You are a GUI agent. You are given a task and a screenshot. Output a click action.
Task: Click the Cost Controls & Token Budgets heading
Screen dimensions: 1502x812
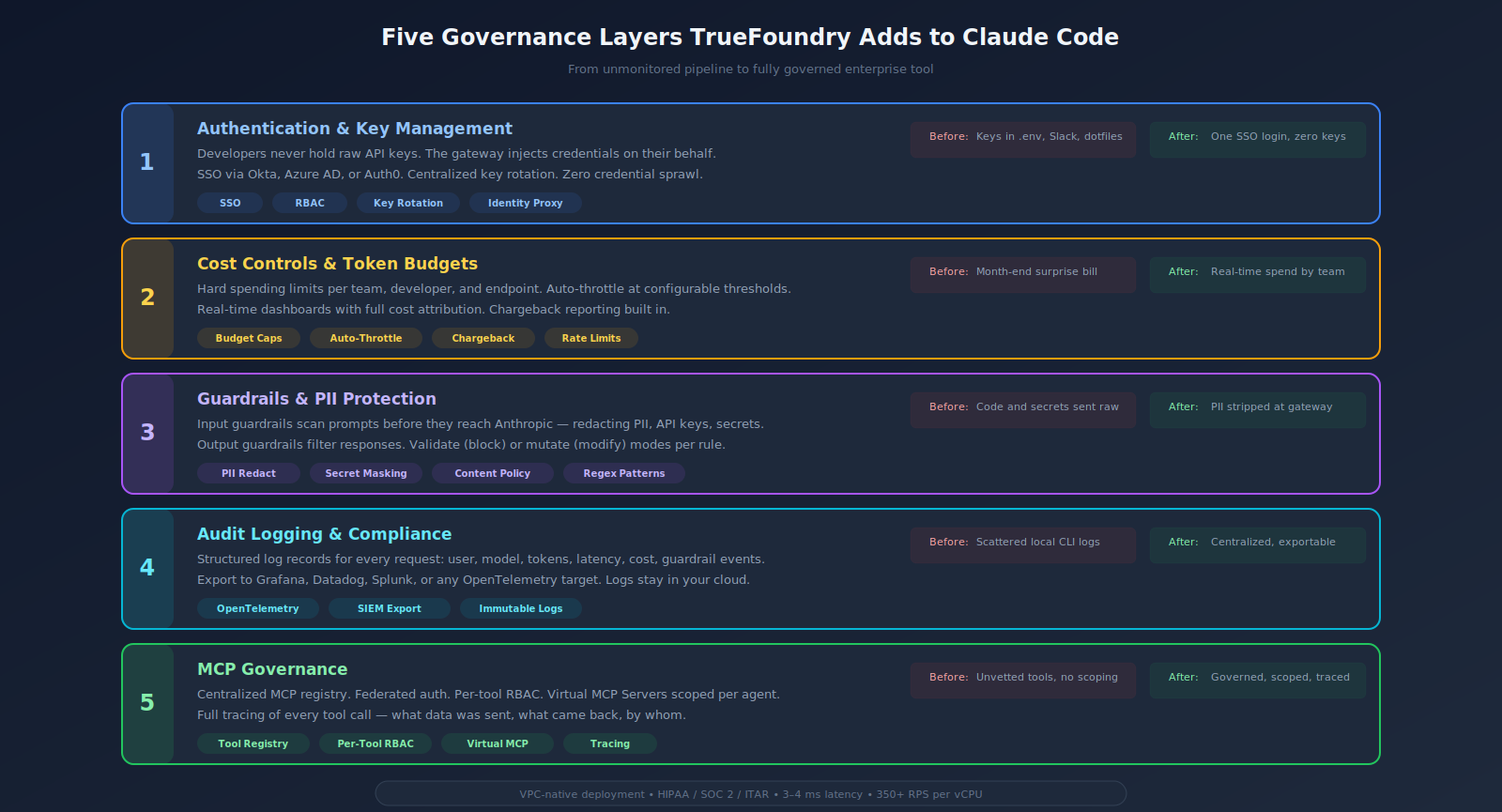click(337, 264)
